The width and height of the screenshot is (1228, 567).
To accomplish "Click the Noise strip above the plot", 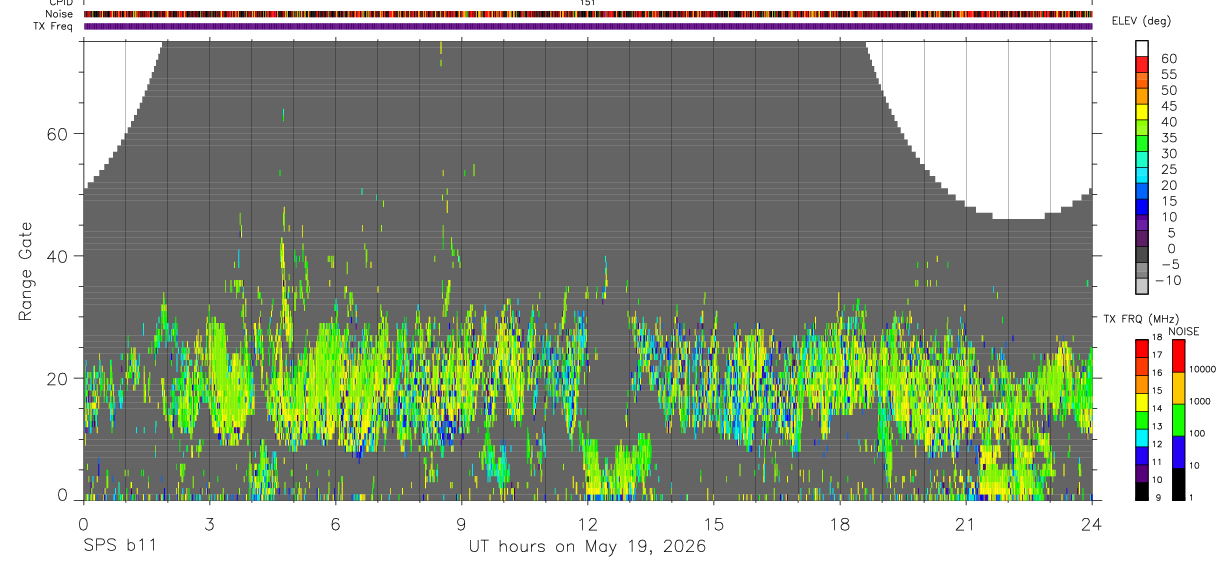I will [x=588, y=14].
